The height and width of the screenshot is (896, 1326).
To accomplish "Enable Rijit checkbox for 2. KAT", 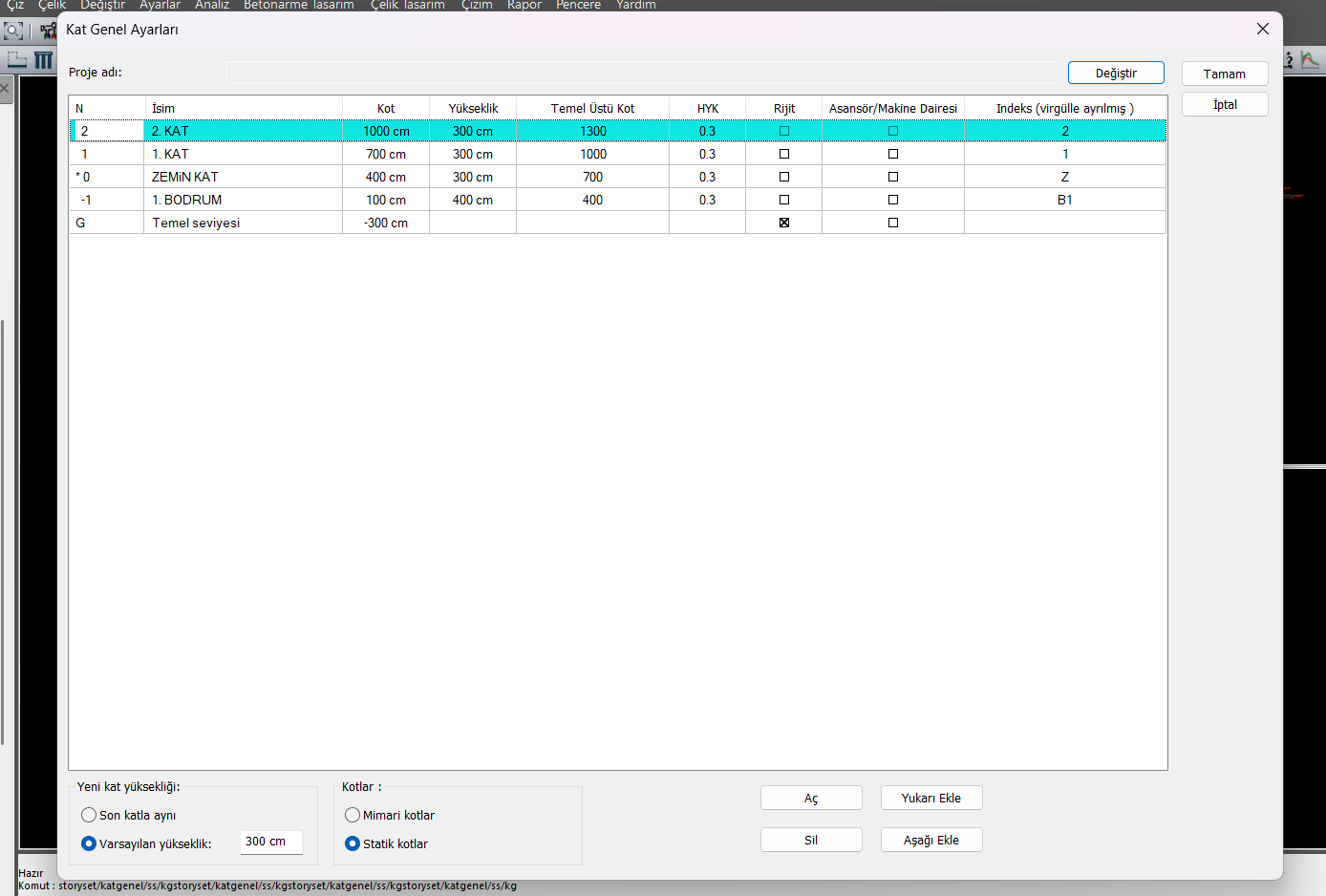I will coord(784,131).
